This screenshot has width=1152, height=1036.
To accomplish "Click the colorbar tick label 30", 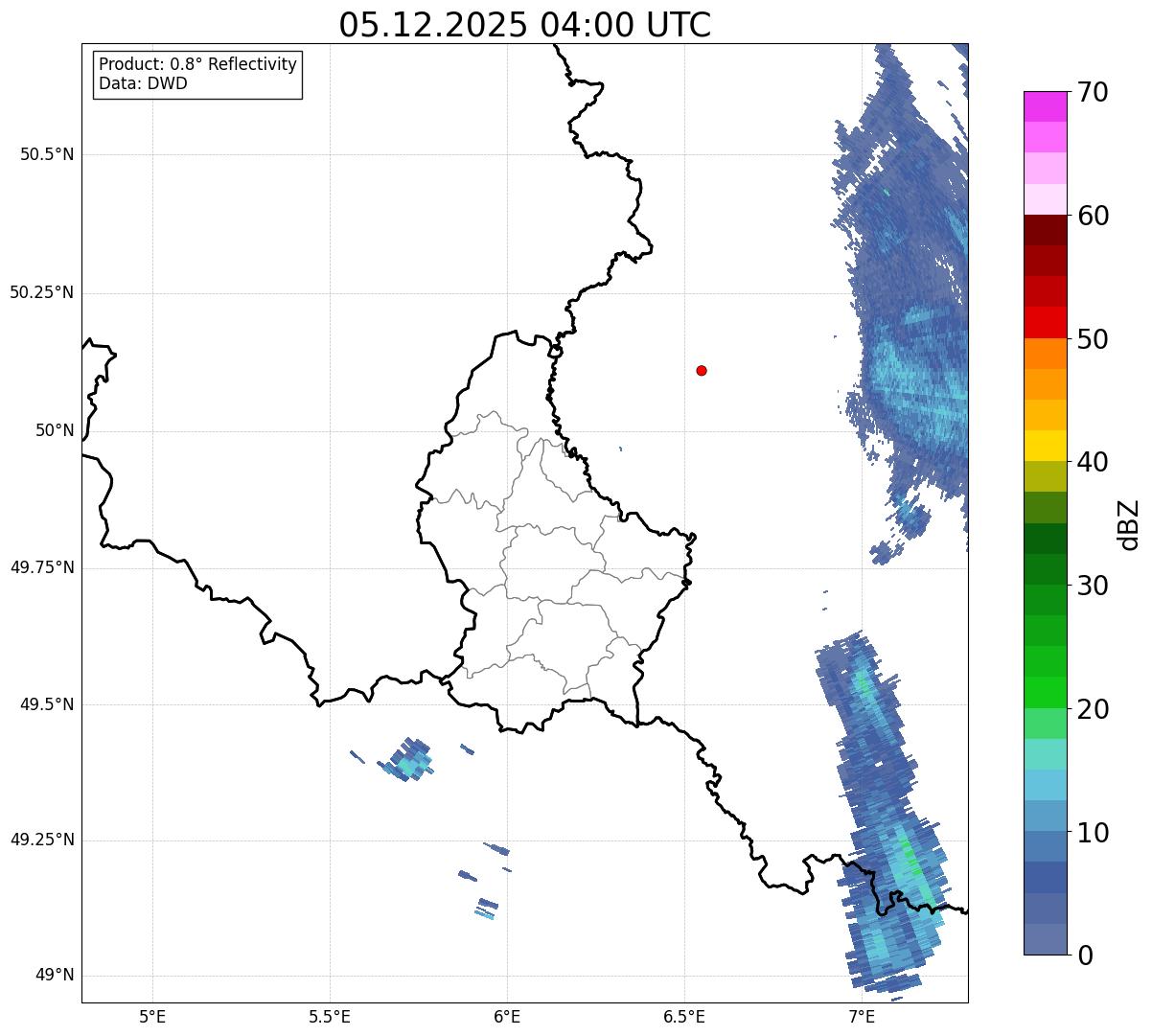I will (x=1093, y=586).
